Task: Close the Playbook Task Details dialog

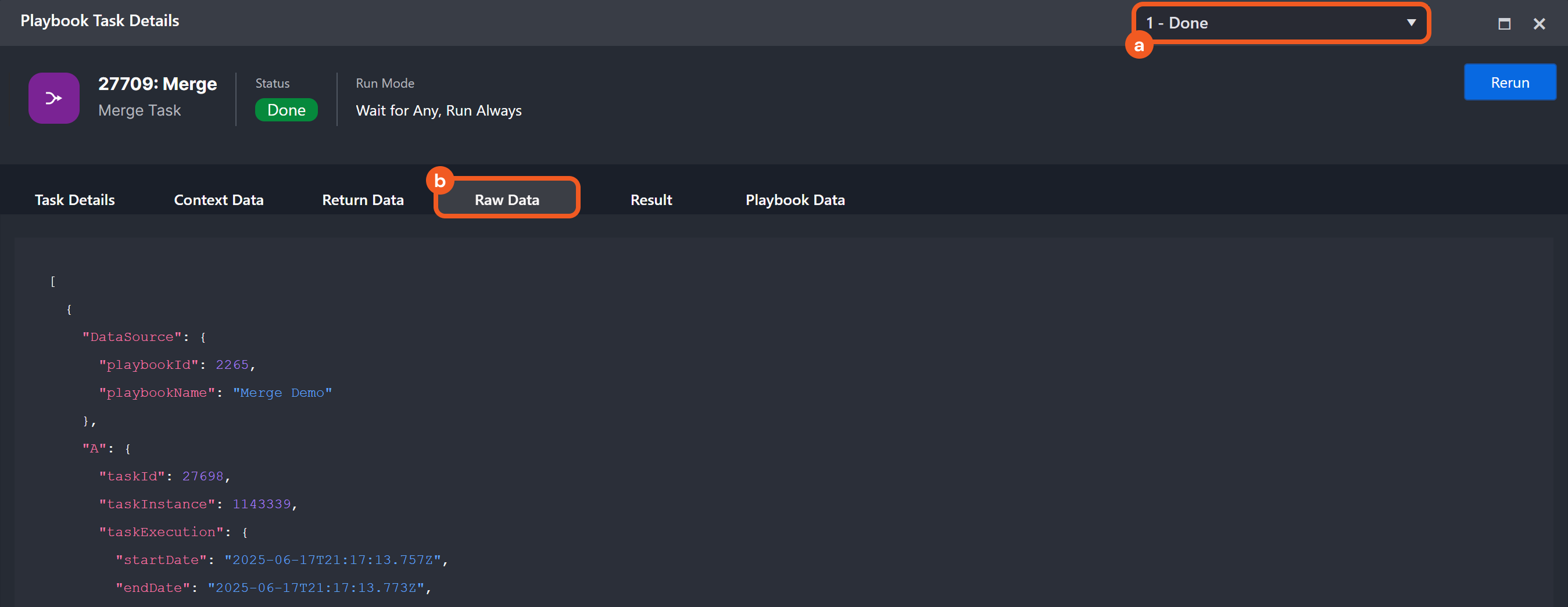Action: tap(1539, 24)
